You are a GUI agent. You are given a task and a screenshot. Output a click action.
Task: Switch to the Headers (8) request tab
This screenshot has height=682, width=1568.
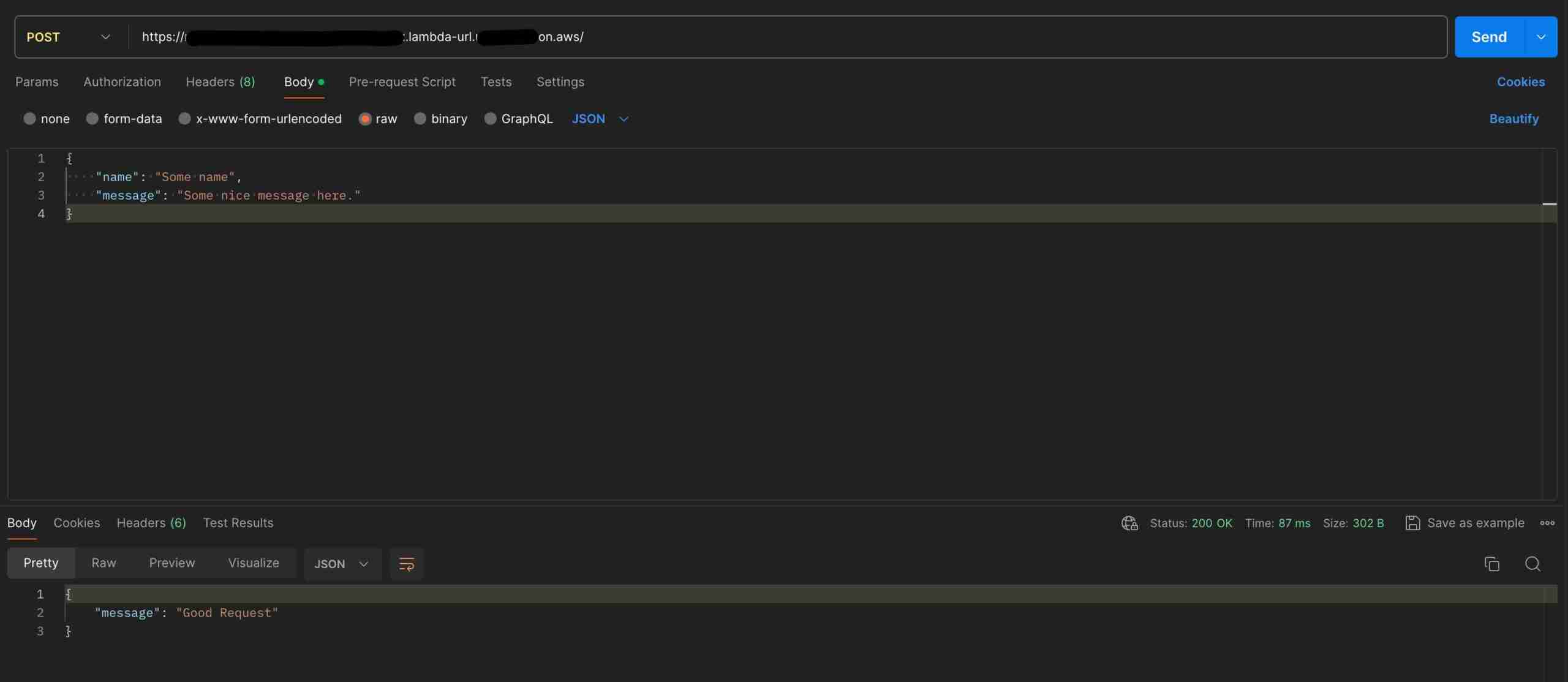[x=220, y=82]
